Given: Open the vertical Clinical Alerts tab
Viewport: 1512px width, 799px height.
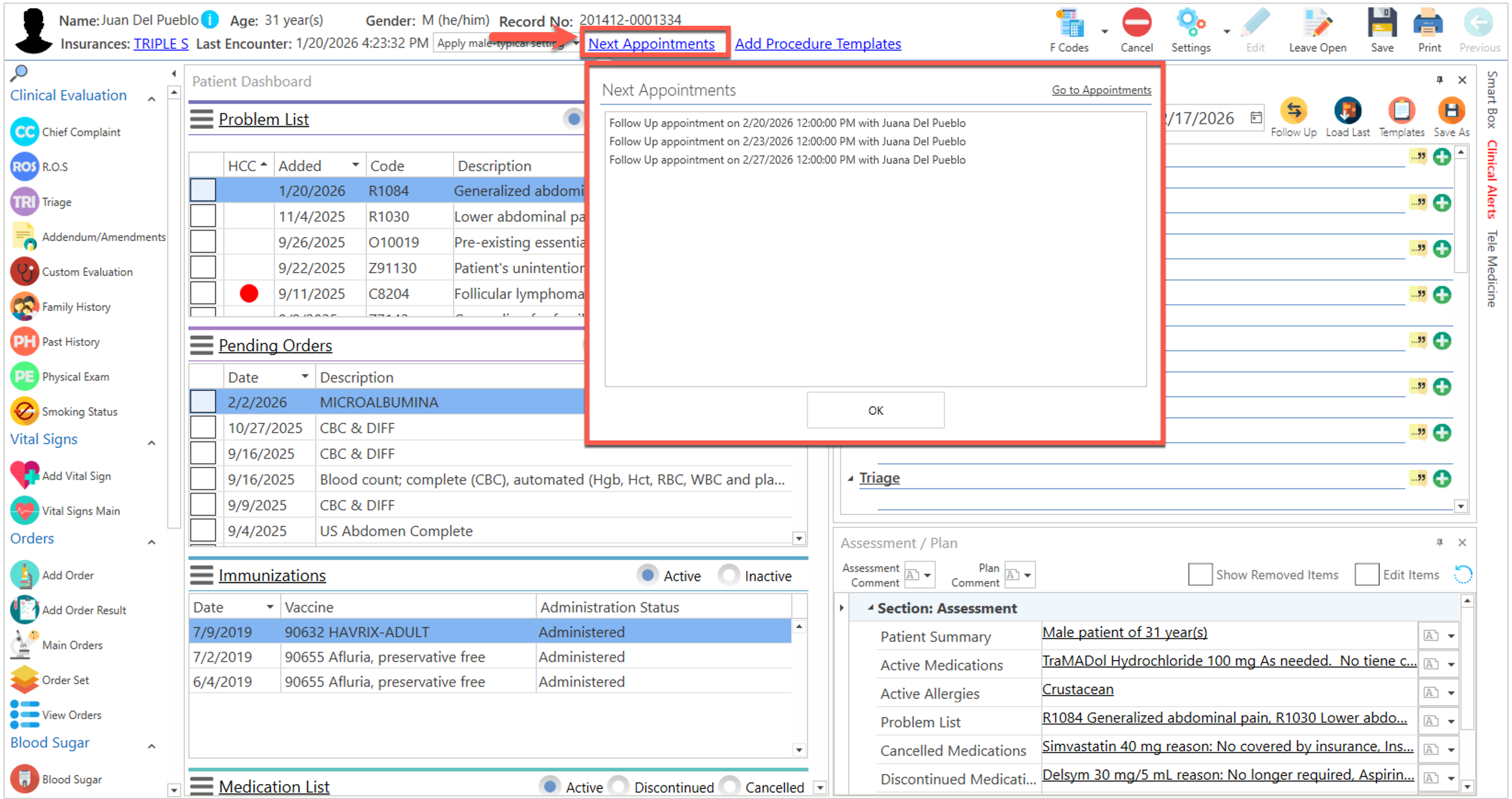Looking at the screenshot, I should tap(1492, 179).
